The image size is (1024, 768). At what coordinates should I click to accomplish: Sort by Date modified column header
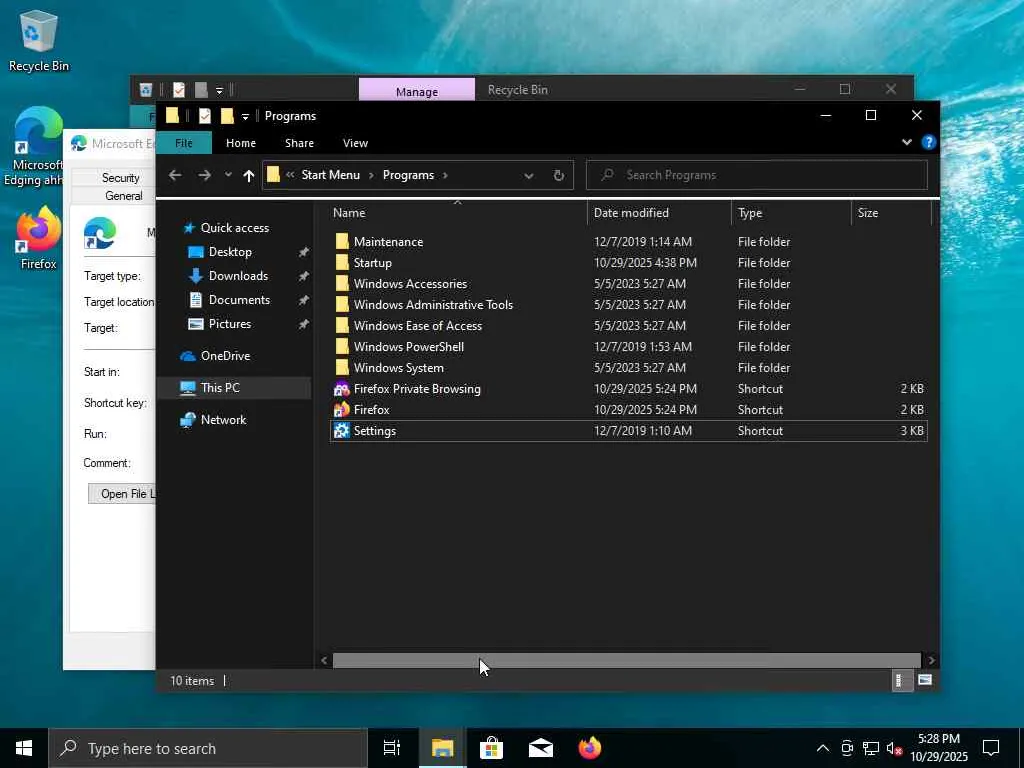point(659,213)
